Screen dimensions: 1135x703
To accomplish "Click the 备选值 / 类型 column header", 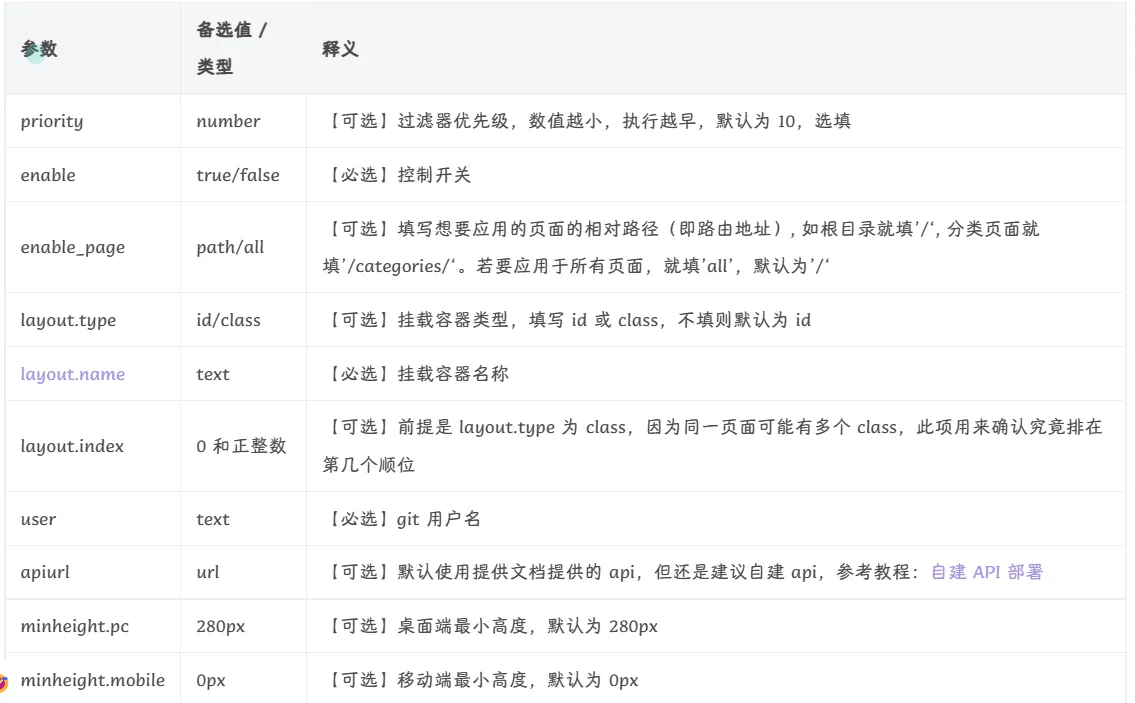I will click(232, 49).
